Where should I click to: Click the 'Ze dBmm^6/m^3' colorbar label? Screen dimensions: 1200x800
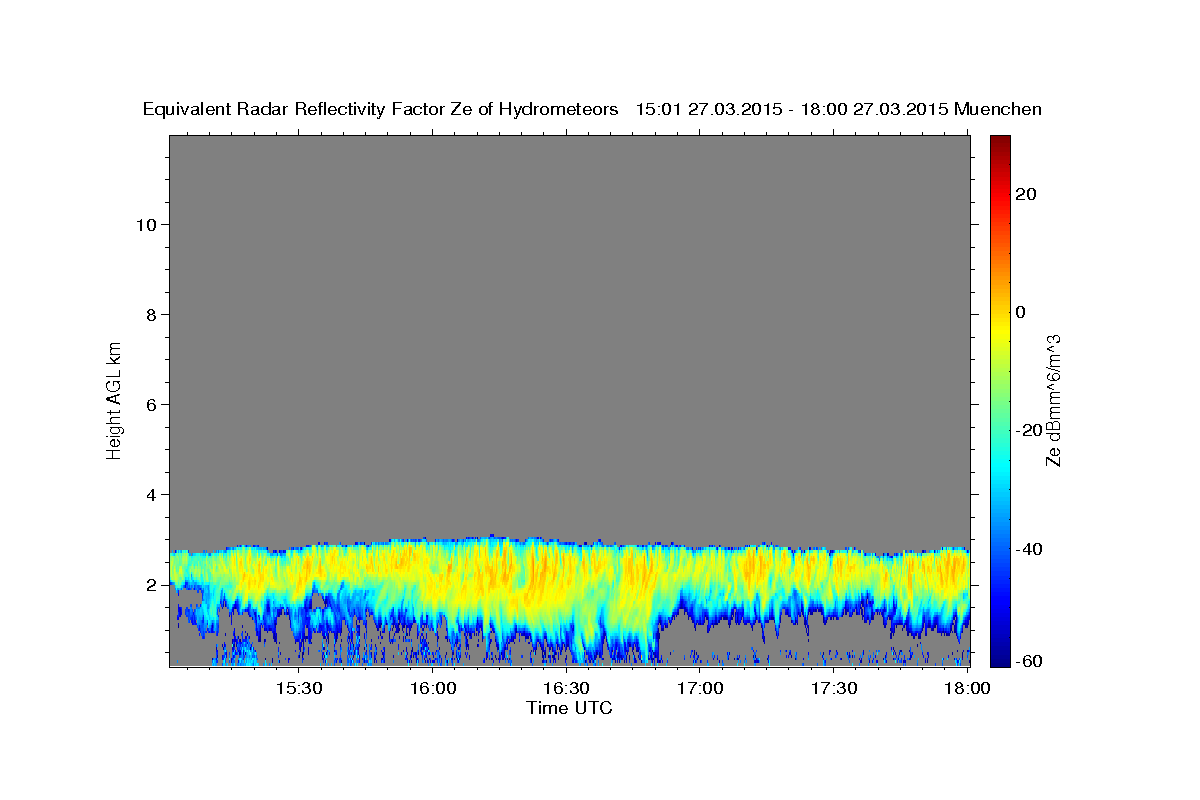1053,400
